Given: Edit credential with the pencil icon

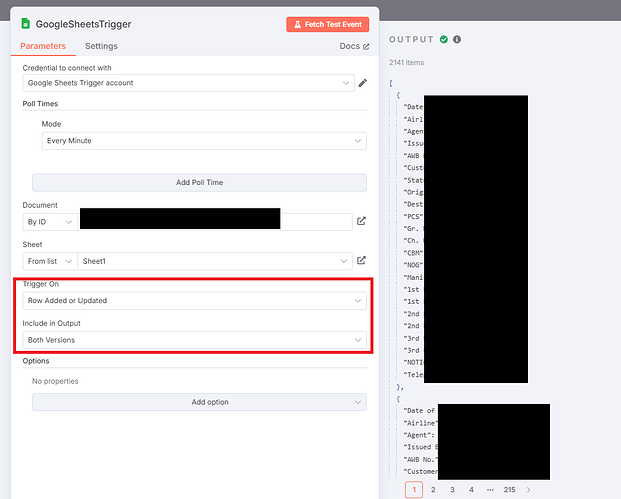Looking at the screenshot, I should coord(362,83).
